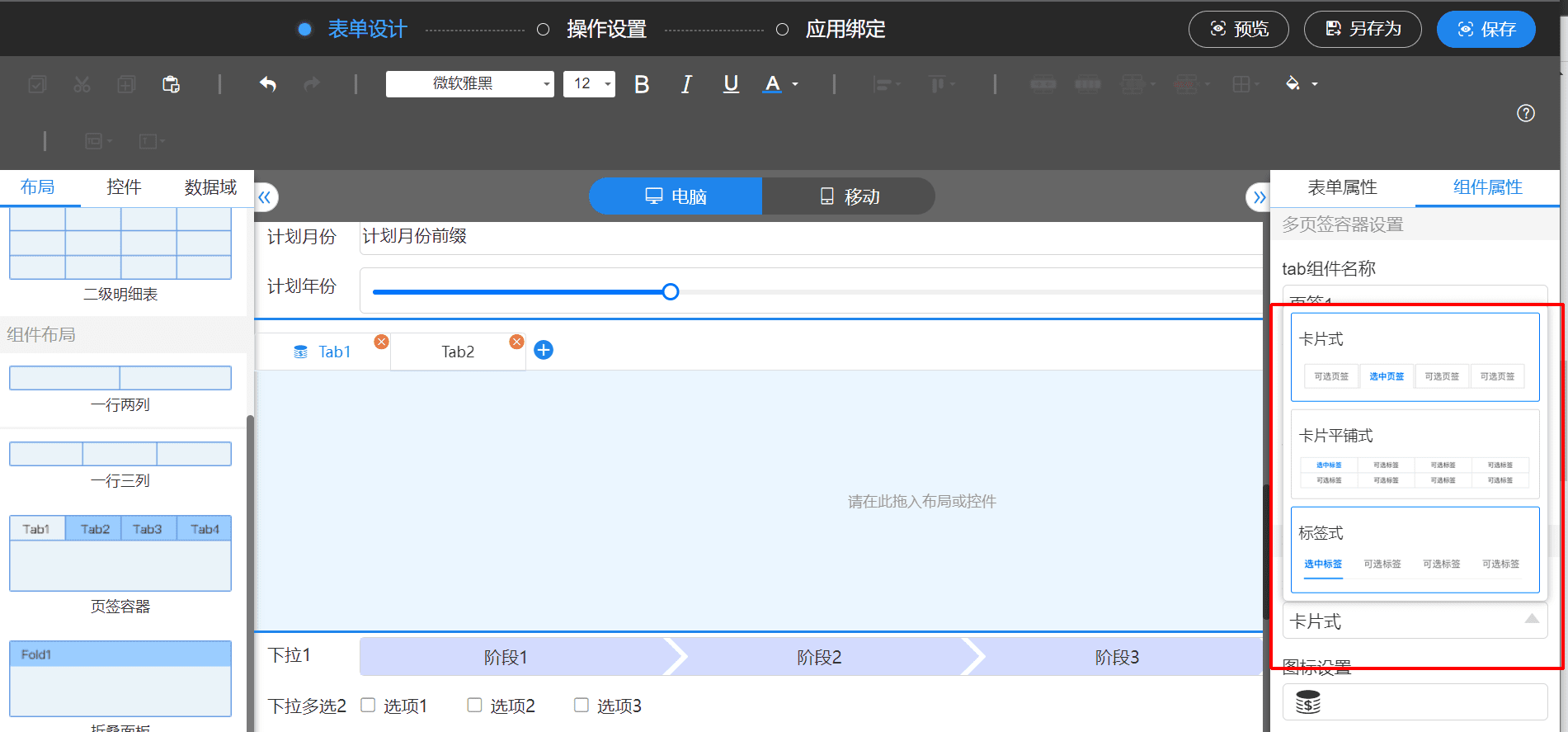This screenshot has width=1568, height=732.
Task: Click the 一行三列 layout thumbnail
Action: [120, 454]
